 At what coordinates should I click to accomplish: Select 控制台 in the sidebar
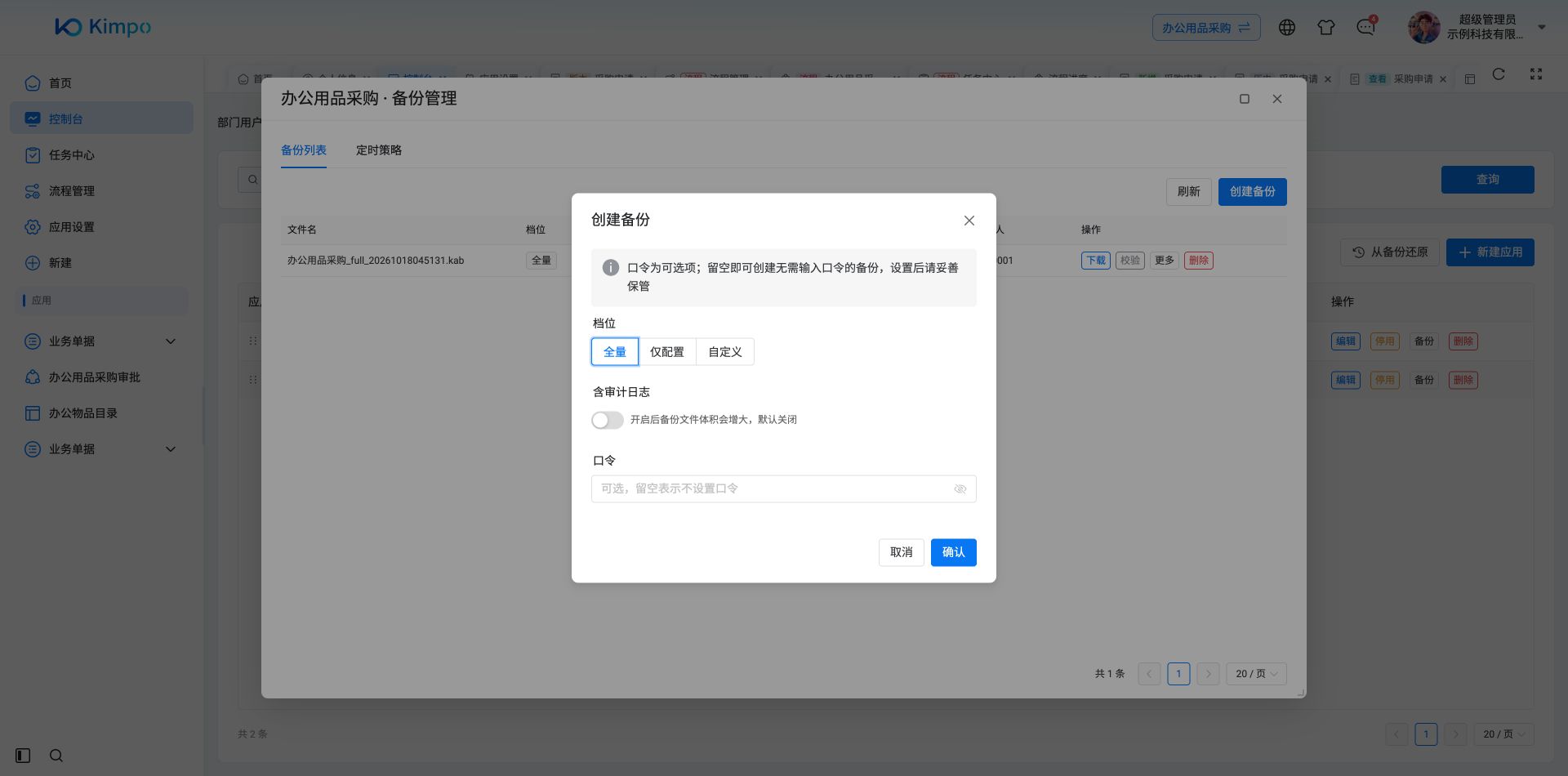101,119
